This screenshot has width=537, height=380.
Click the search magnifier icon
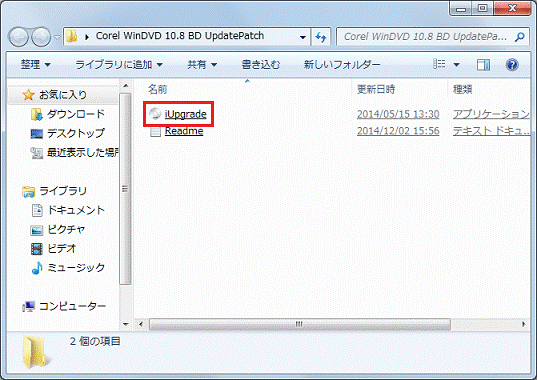tap(520, 37)
